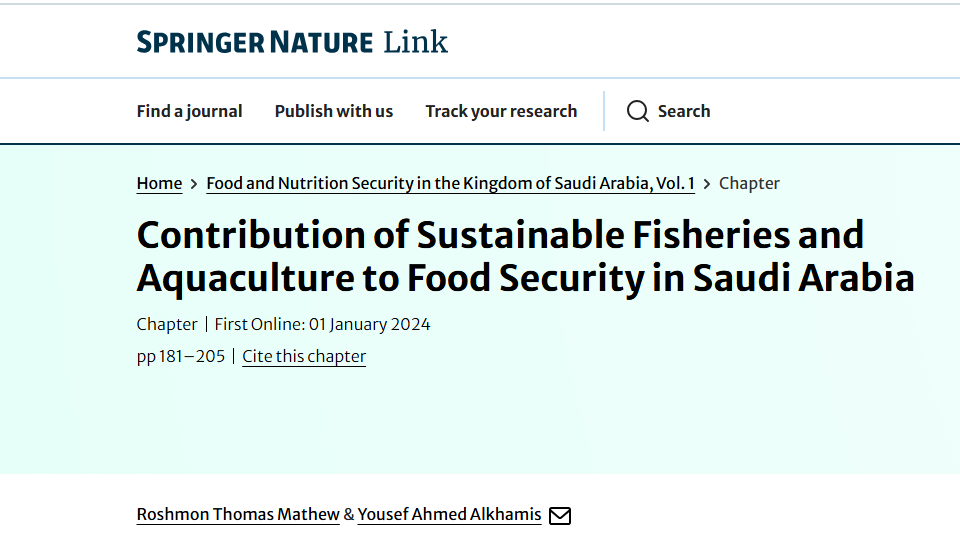Click the Chapter label below the title
This screenshot has height=550, width=960.
tap(167, 324)
